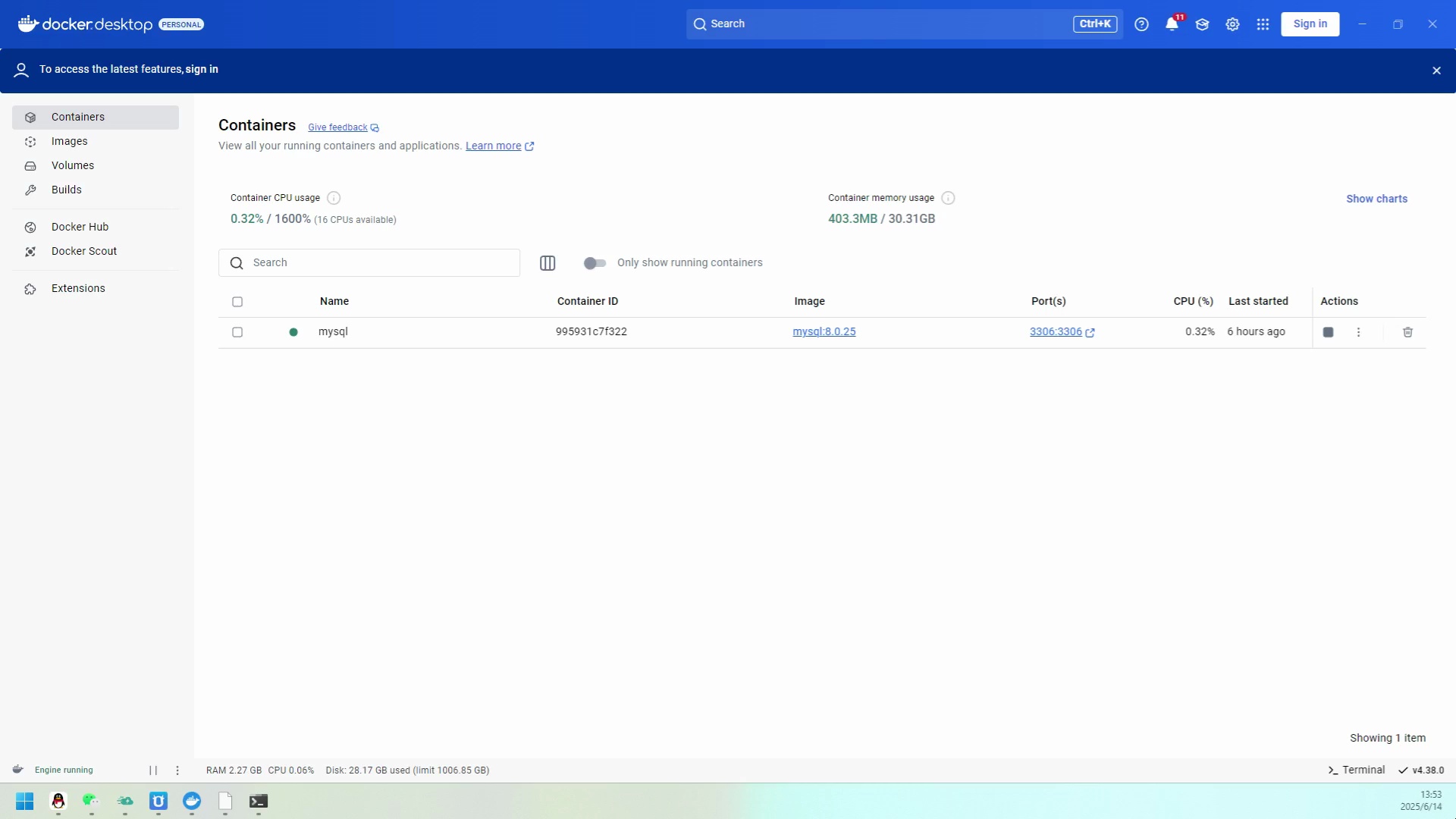Image resolution: width=1456 pixels, height=819 pixels.
Task: Open the mysql:8.0.25 image link
Action: pyautogui.click(x=824, y=331)
